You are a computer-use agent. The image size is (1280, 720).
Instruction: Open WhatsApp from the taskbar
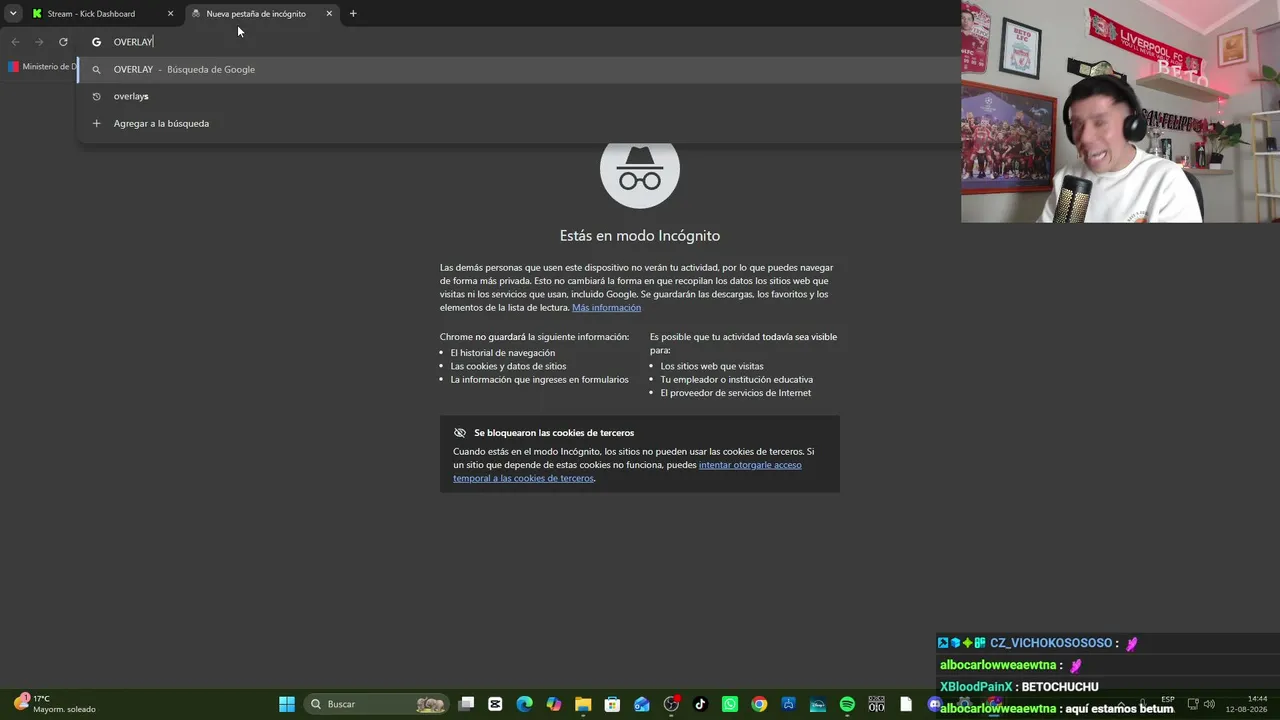730,704
